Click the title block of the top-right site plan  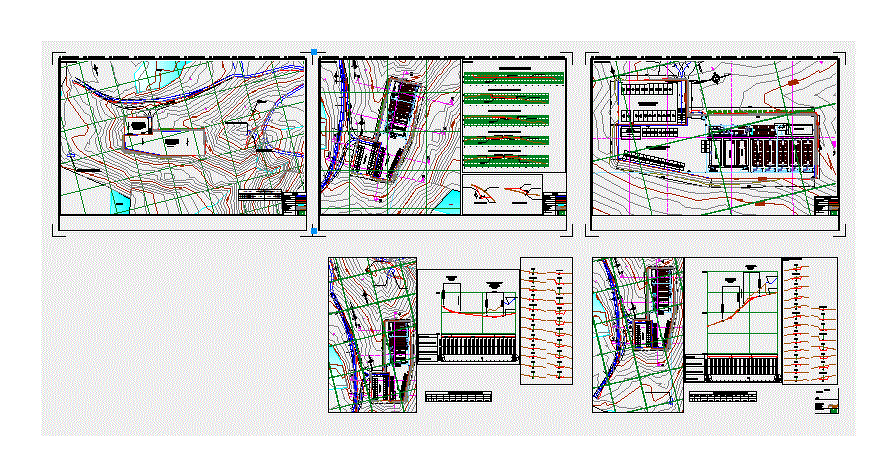[x=826, y=206]
